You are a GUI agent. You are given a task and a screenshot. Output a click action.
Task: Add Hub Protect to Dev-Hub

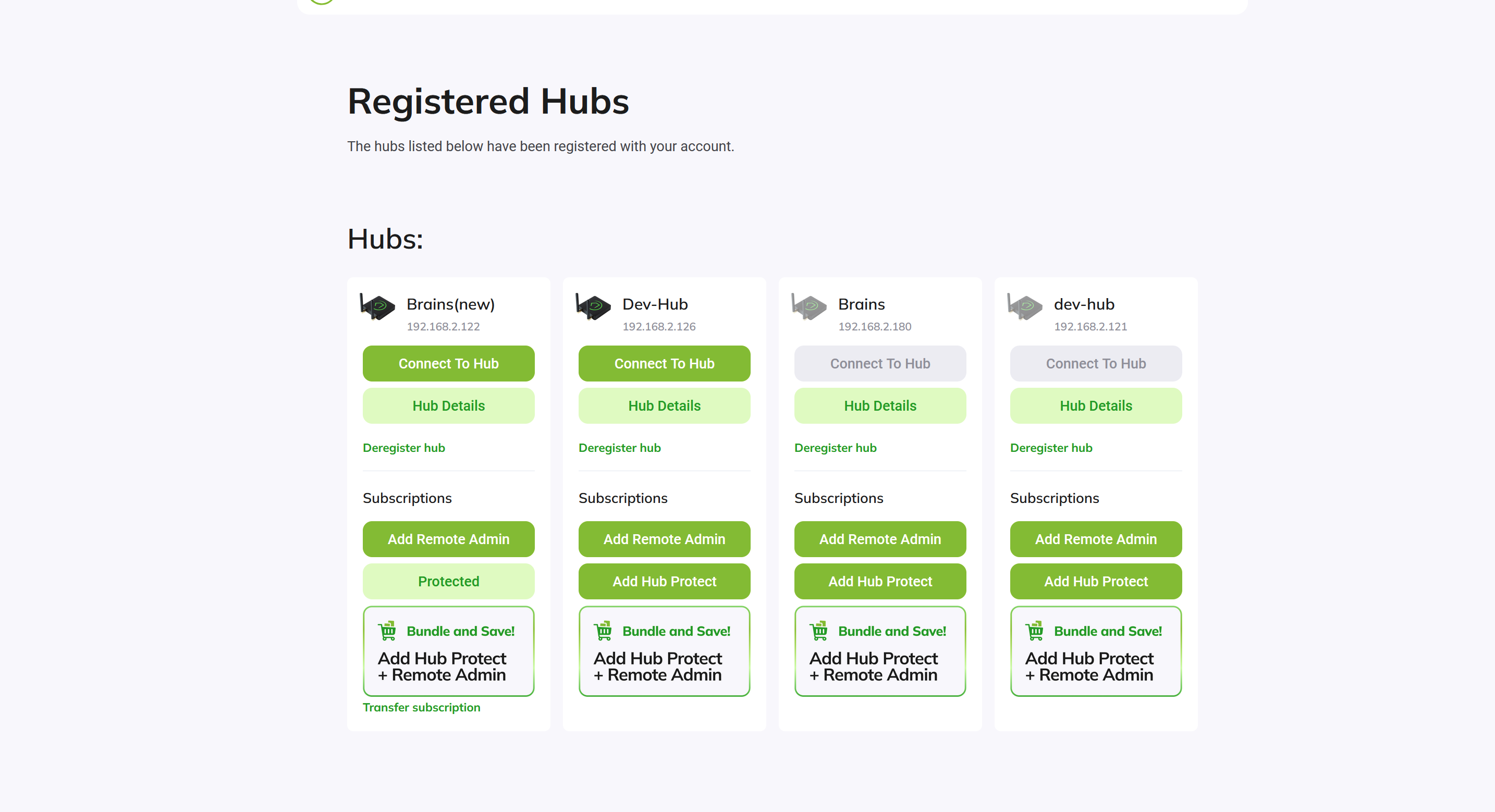(664, 581)
